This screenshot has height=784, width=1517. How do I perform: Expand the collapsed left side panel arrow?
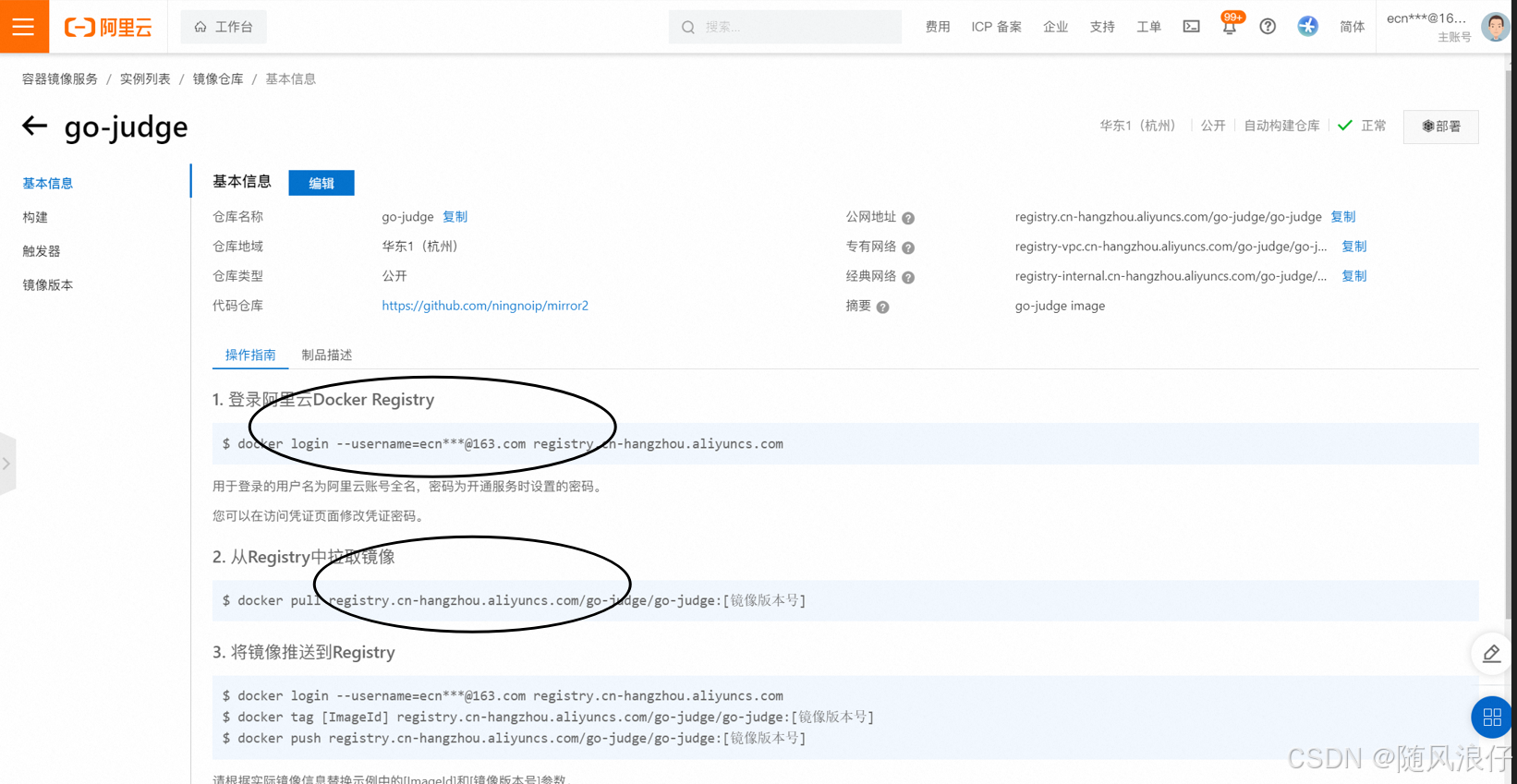[7, 464]
